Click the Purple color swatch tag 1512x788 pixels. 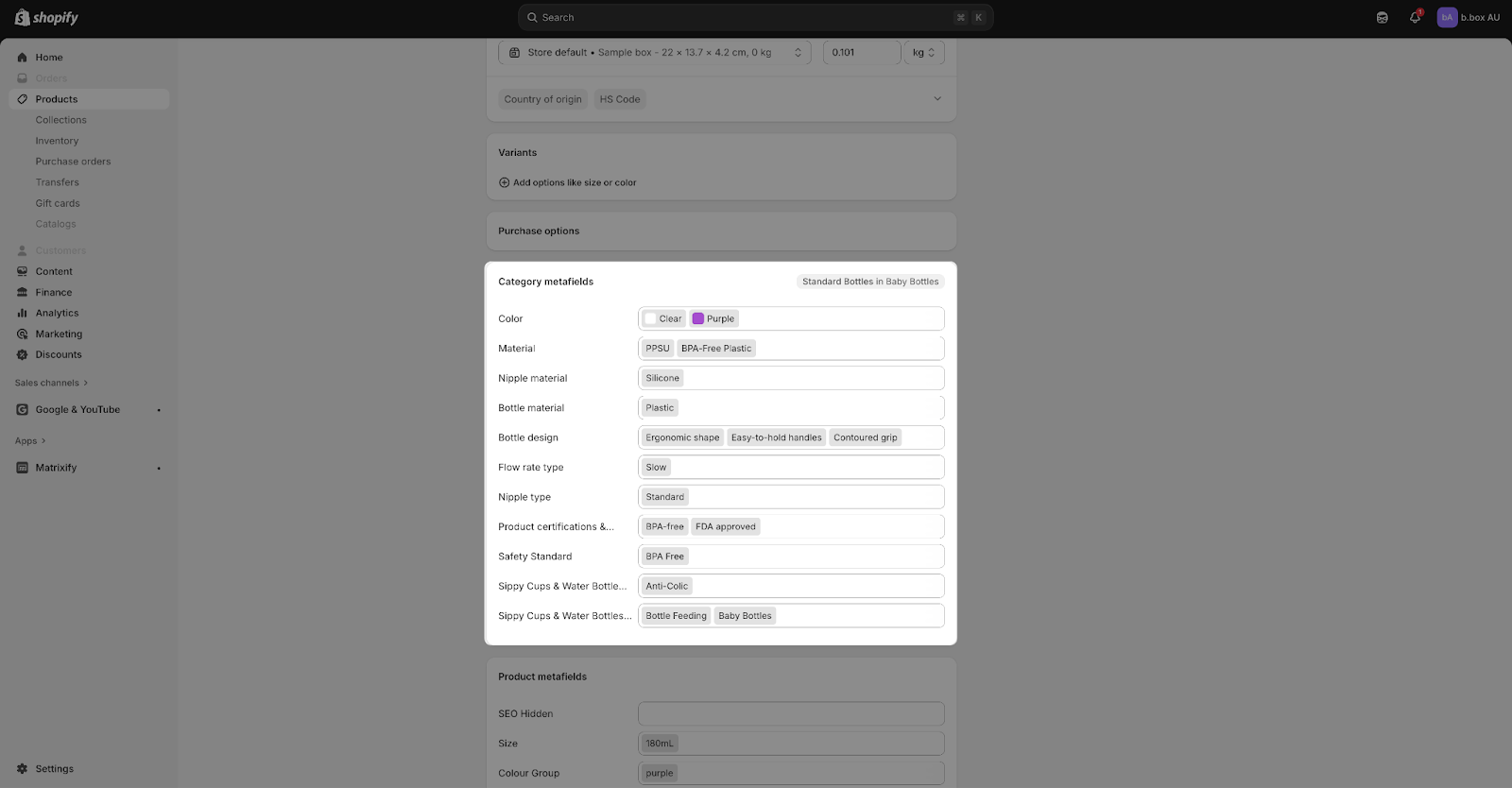pyautogui.click(x=713, y=319)
